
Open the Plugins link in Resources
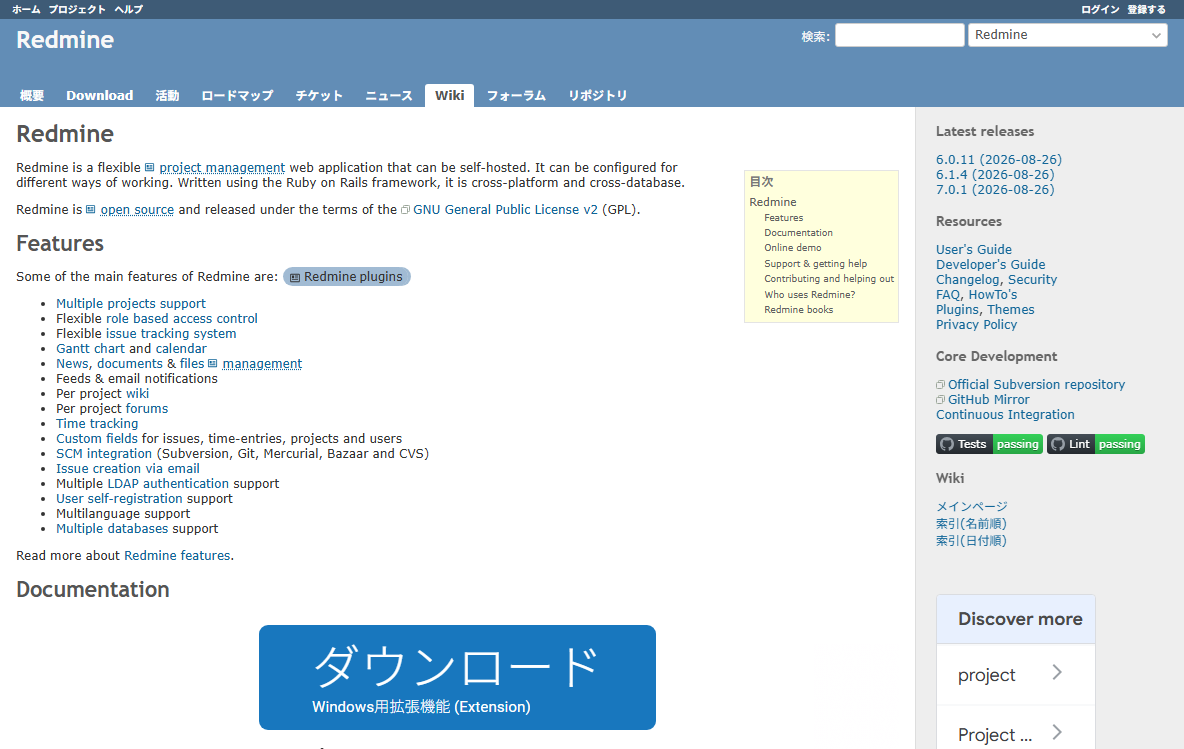957,310
